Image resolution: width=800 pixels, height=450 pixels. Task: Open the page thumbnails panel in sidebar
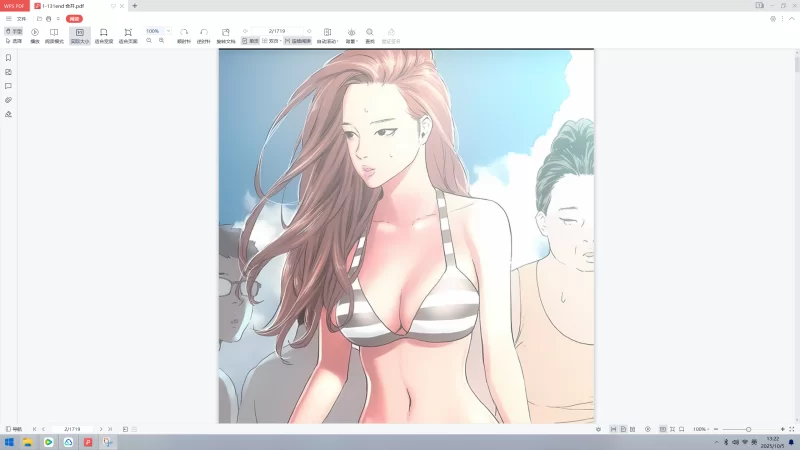click(x=8, y=72)
